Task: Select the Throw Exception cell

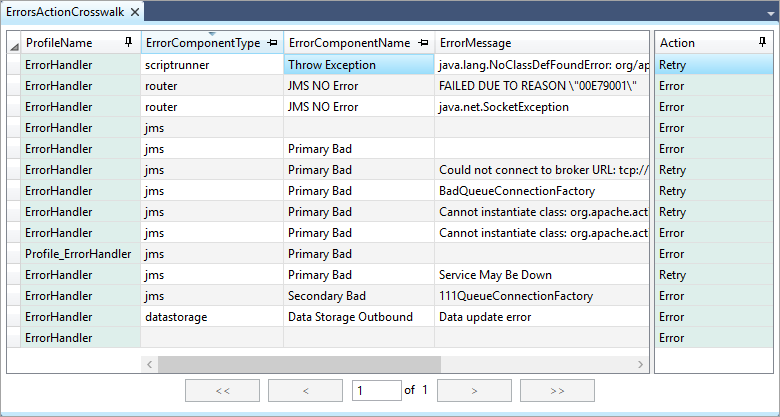Action: [359, 65]
